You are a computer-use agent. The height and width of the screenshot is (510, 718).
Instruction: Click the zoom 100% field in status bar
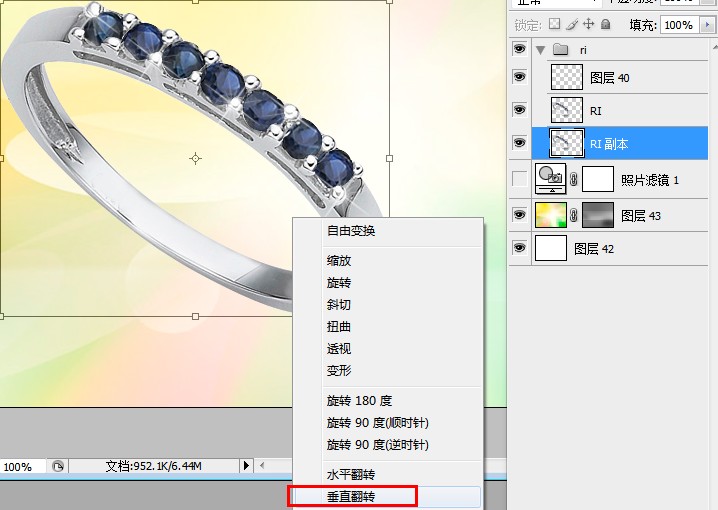(22, 467)
